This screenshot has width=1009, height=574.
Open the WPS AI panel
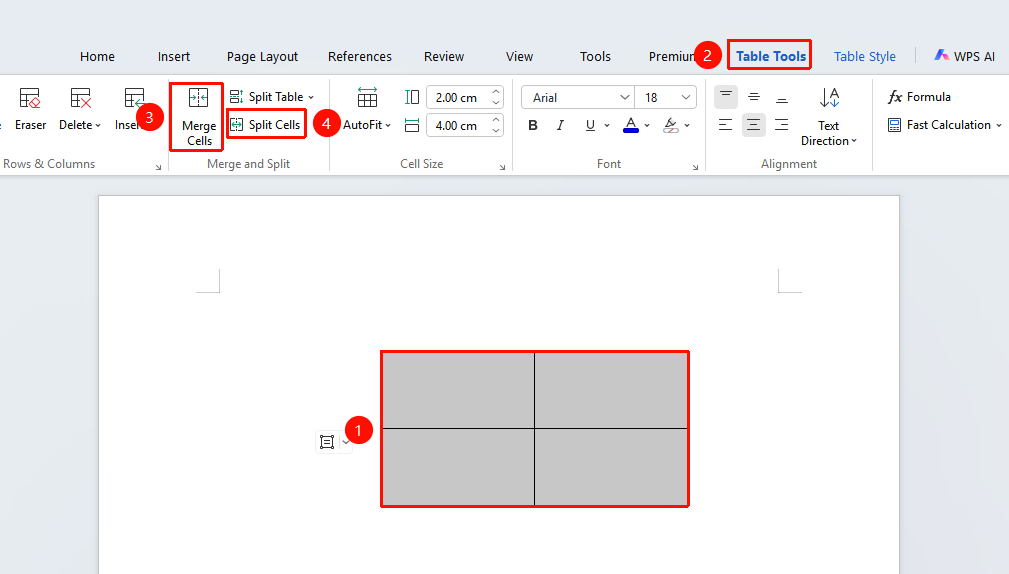point(964,56)
